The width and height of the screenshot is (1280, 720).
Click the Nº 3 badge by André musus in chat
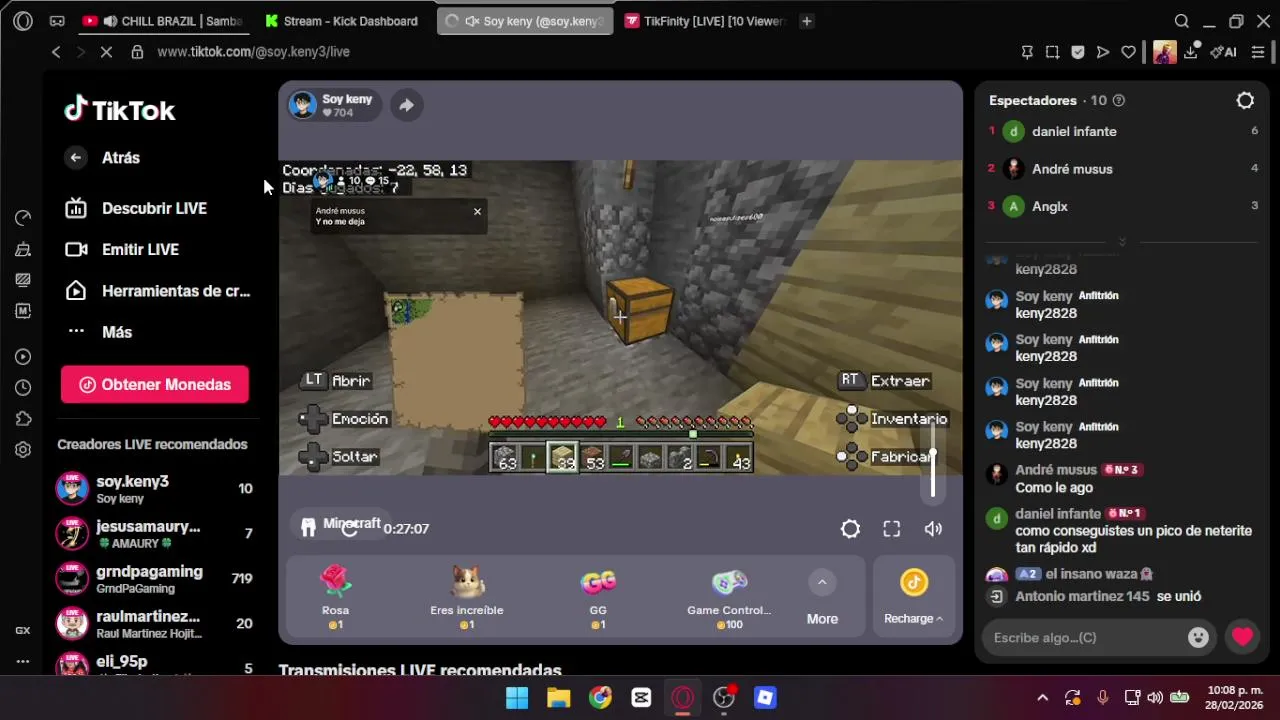pyautogui.click(x=1121, y=470)
